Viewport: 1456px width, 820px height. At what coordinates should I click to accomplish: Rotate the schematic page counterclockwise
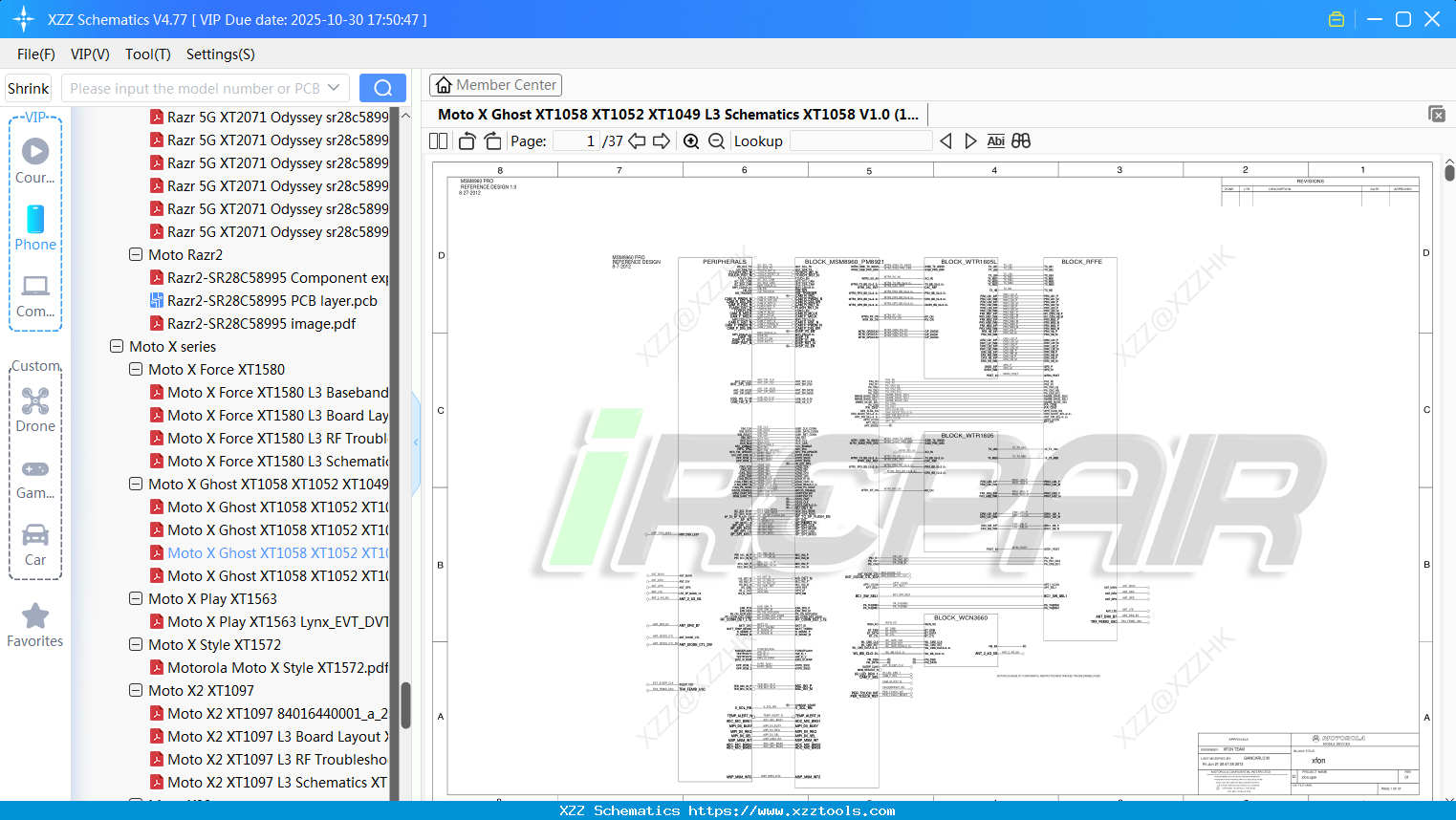[x=466, y=140]
